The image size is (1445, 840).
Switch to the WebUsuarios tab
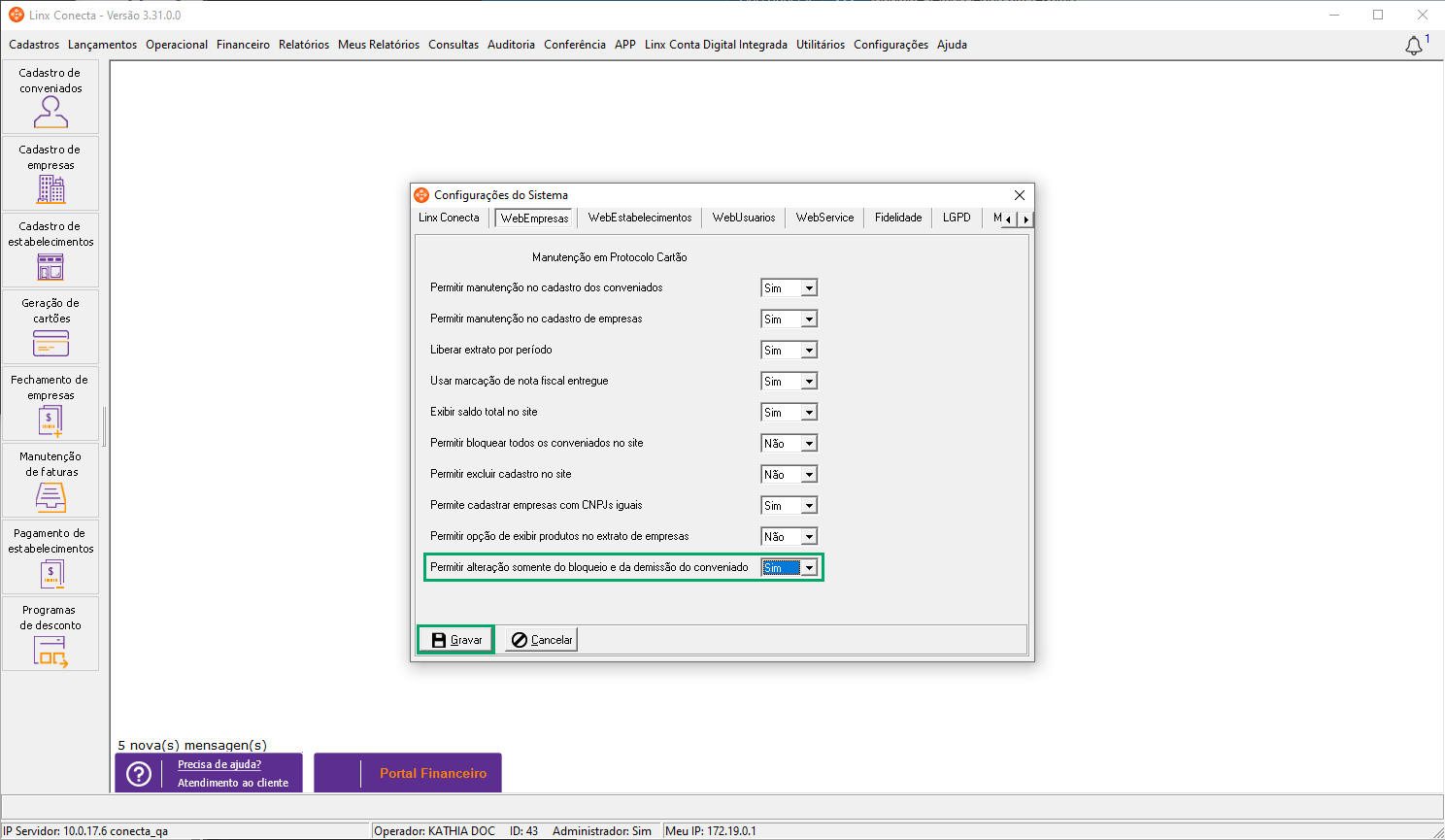pyautogui.click(x=744, y=218)
